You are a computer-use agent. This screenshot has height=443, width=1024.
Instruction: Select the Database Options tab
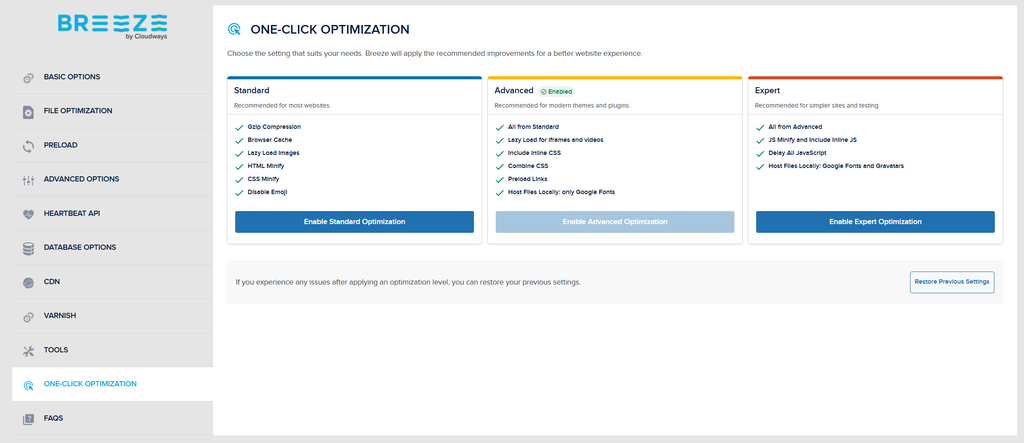[112, 248]
